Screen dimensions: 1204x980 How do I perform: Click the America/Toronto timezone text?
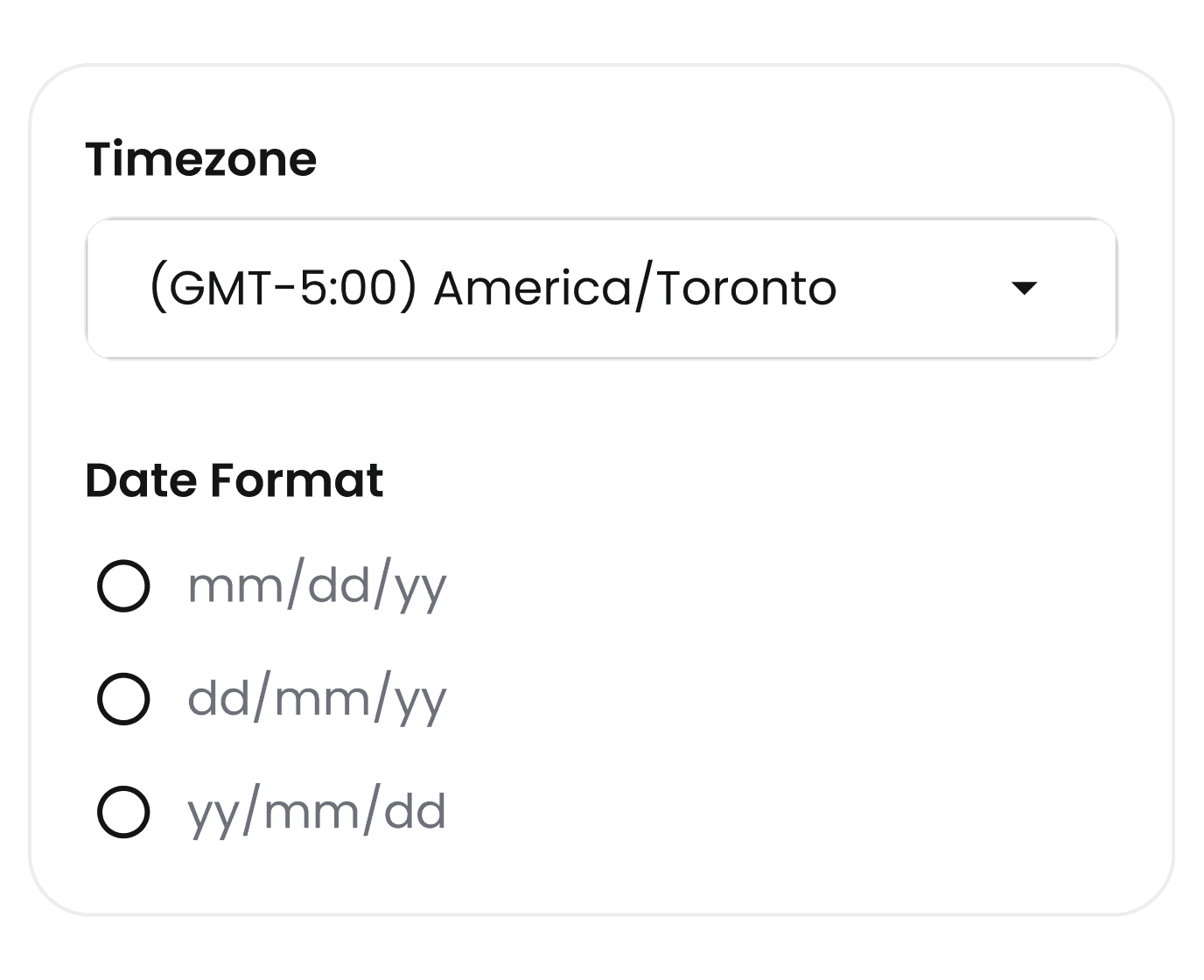634,288
